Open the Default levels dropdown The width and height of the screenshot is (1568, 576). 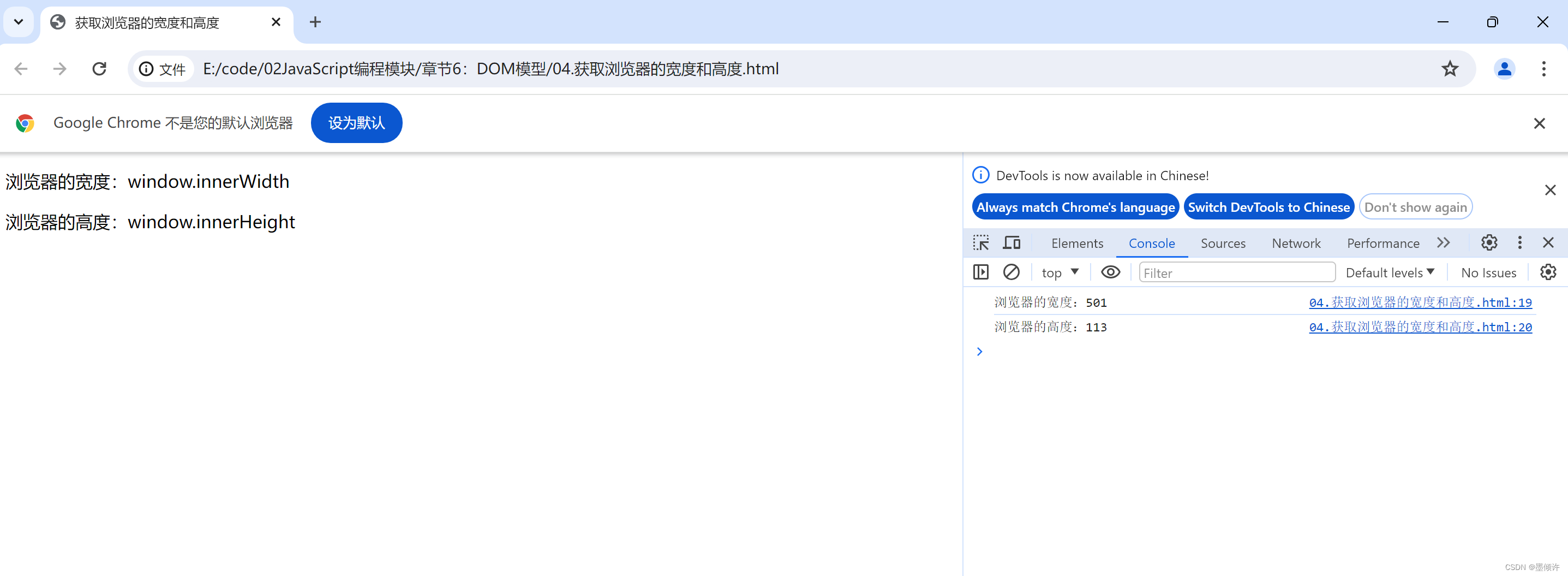click(1390, 272)
